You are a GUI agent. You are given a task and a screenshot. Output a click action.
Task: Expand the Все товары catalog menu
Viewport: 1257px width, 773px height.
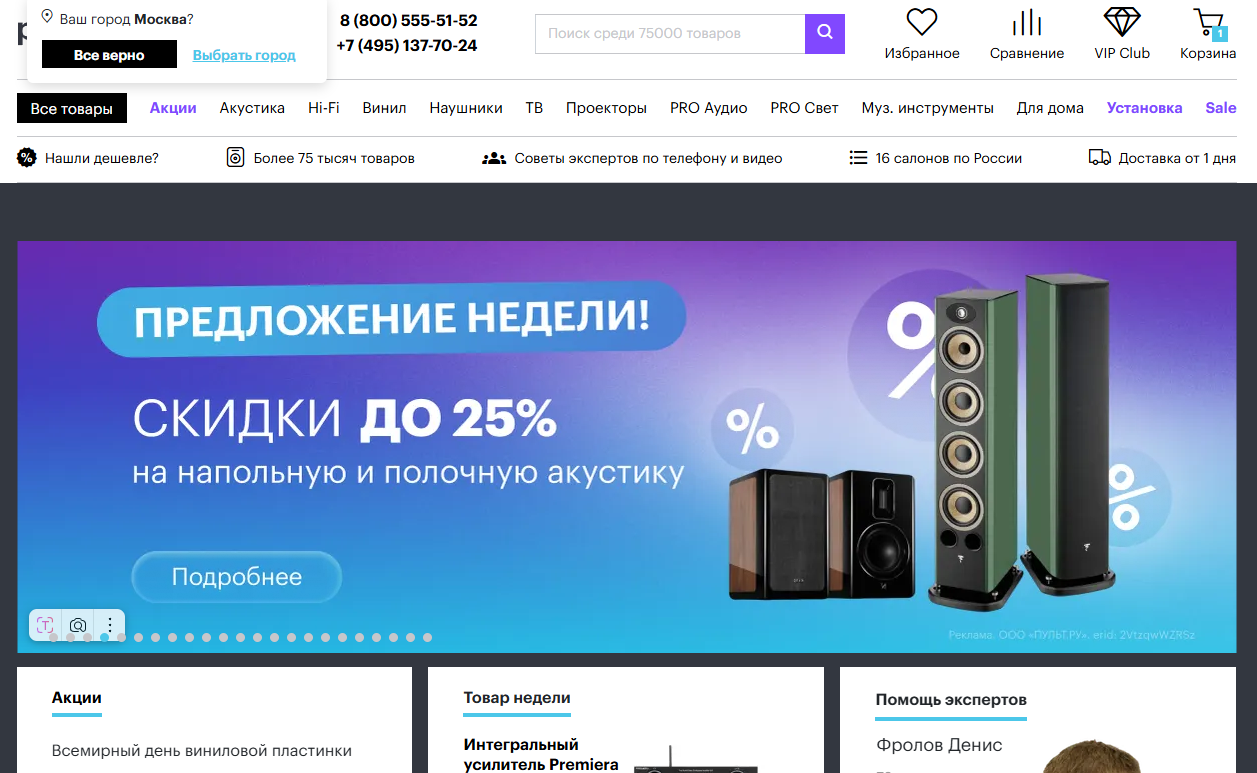point(72,108)
